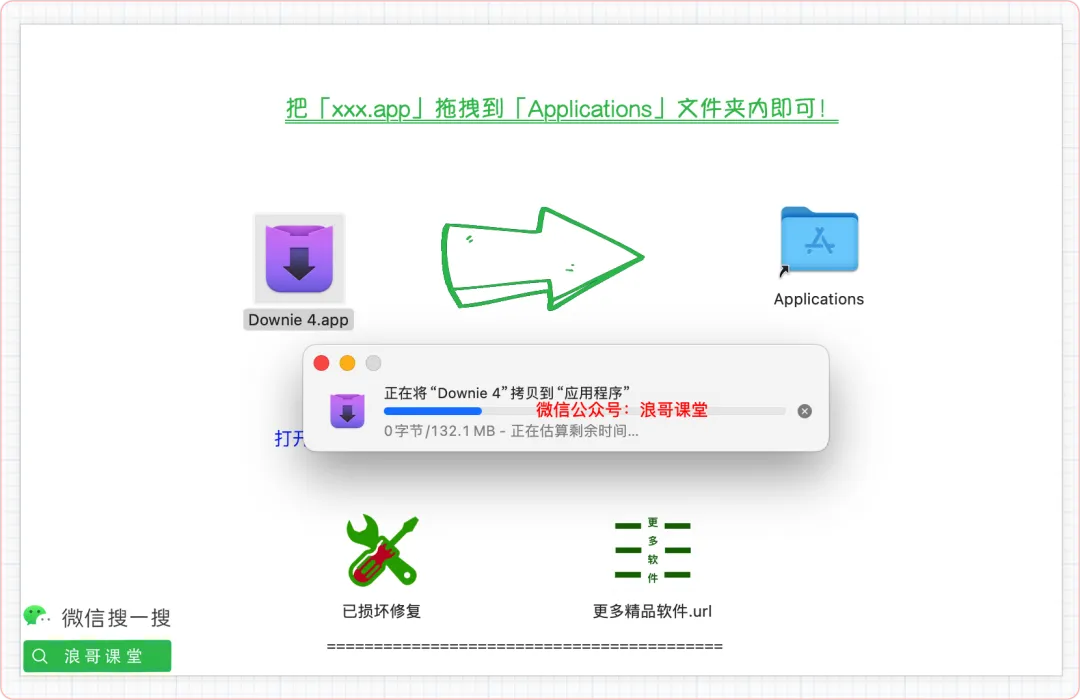The image size is (1080, 700).
Task: Click the 已损坏修复 text label
Action: click(382, 611)
